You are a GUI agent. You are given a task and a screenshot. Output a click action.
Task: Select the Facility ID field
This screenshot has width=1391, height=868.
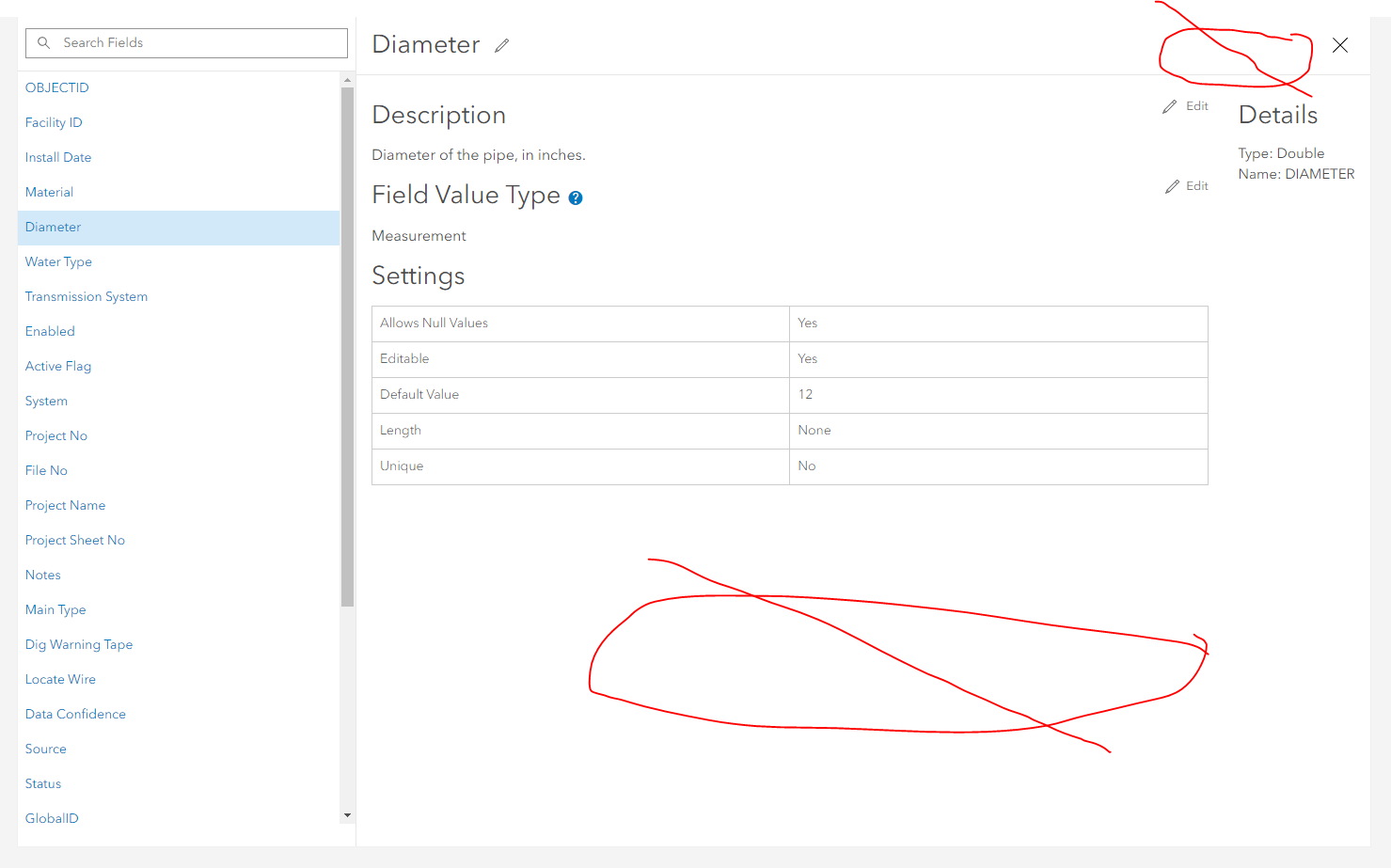coord(54,122)
